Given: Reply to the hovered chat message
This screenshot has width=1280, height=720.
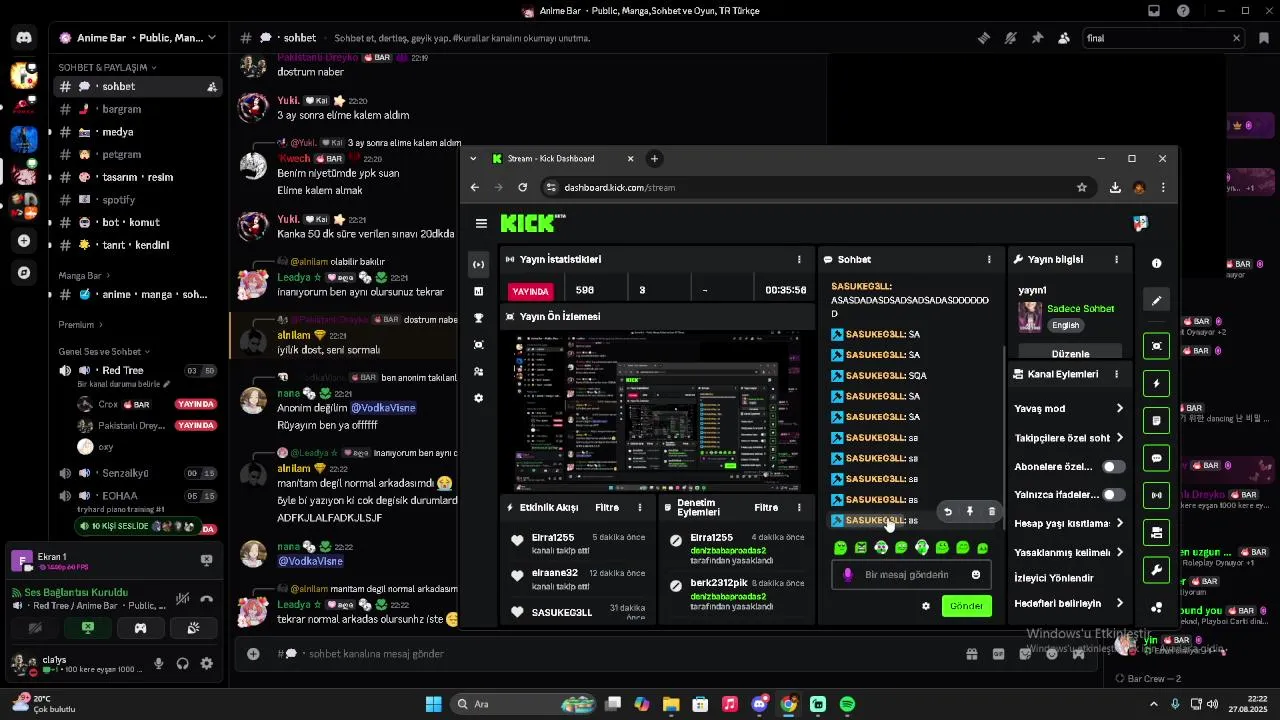Looking at the screenshot, I should (948, 511).
